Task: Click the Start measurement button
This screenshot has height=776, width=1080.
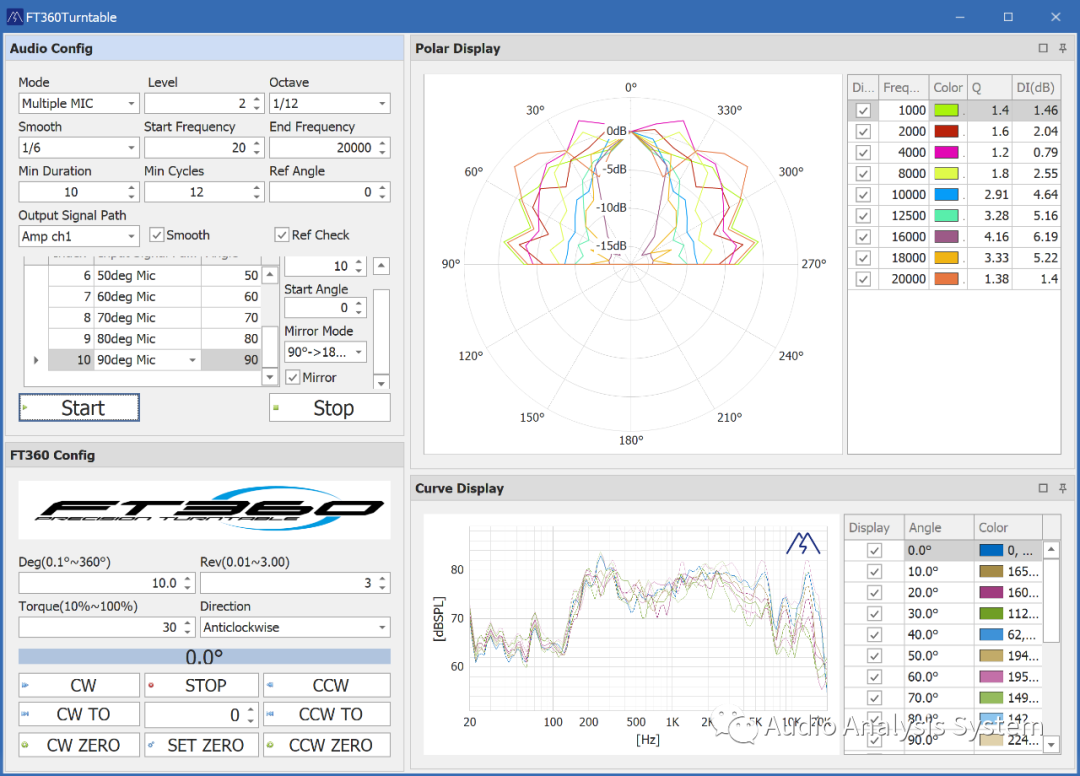Action: pyautogui.click(x=79, y=408)
